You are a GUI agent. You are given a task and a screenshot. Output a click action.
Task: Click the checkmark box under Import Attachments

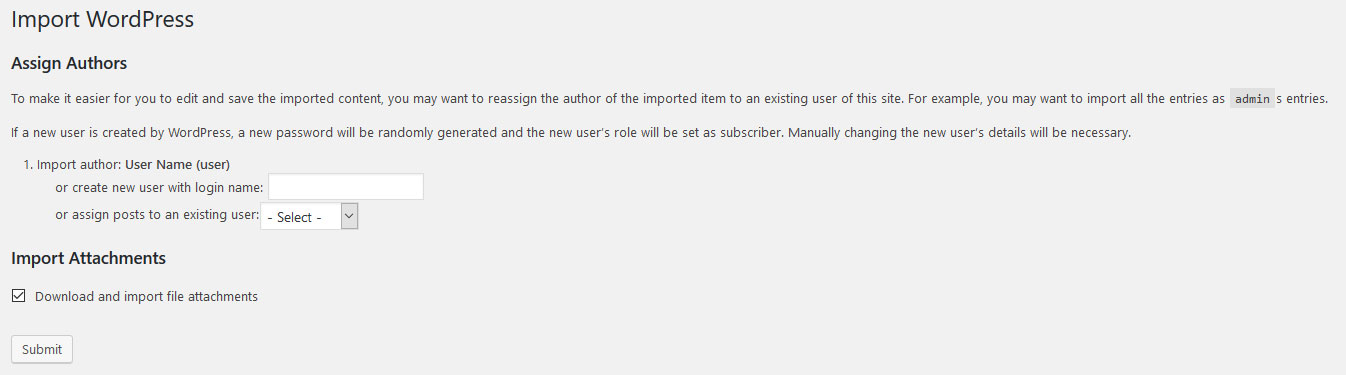(x=18, y=296)
